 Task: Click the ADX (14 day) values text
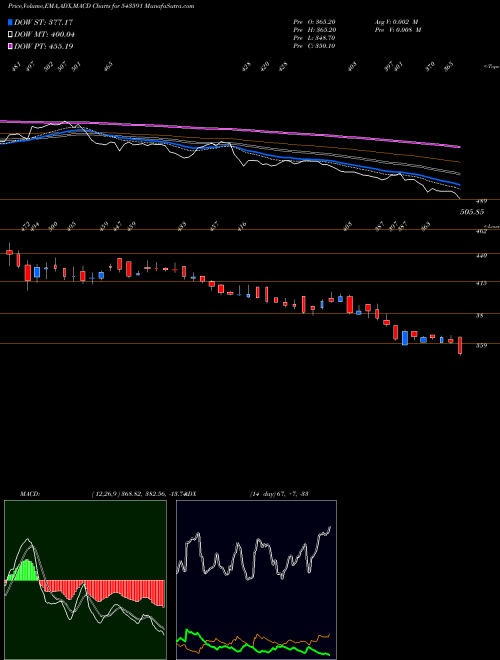[x=279, y=494]
